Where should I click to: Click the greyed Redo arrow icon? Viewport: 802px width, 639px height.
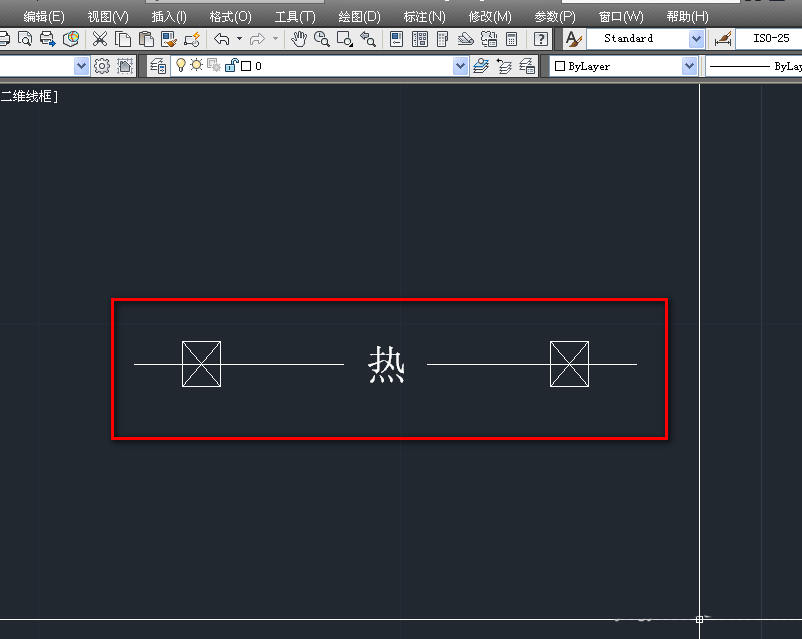(257, 39)
